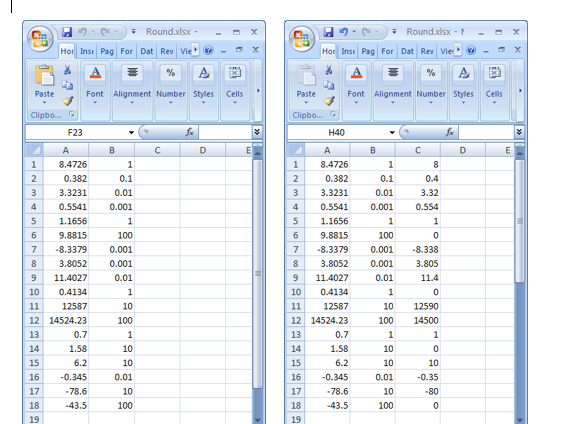Click formula bar input in right window
Screen dimensions: 572x424
(x=486, y=132)
